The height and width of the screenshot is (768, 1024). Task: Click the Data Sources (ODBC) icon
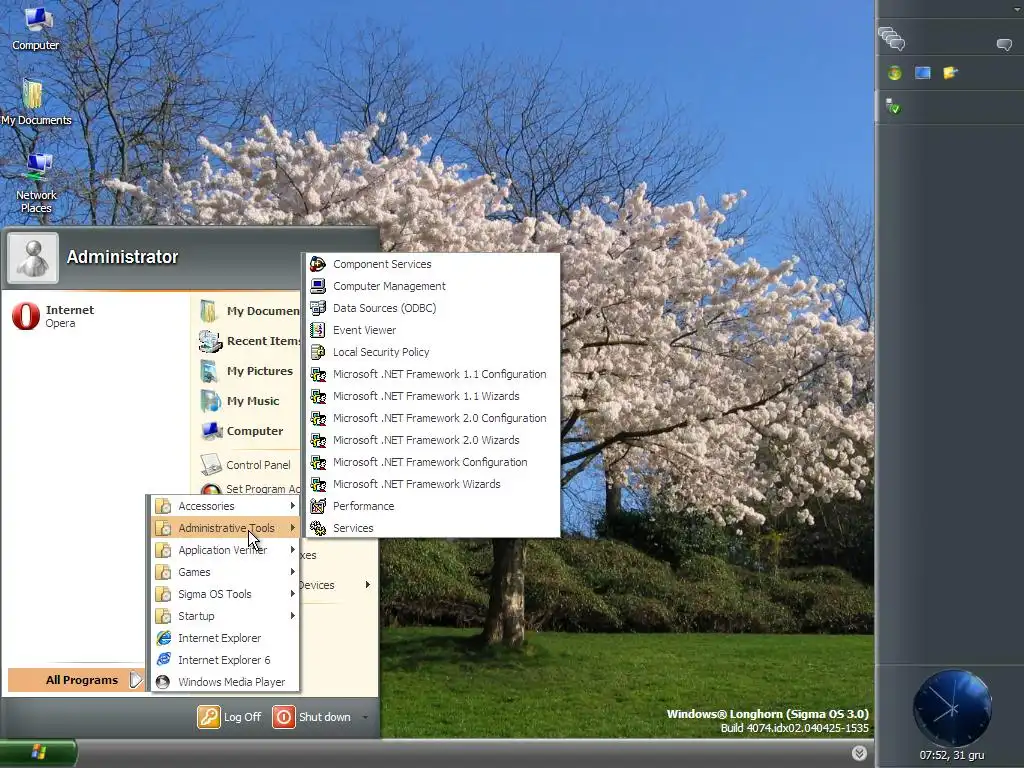pyautogui.click(x=318, y=308)
